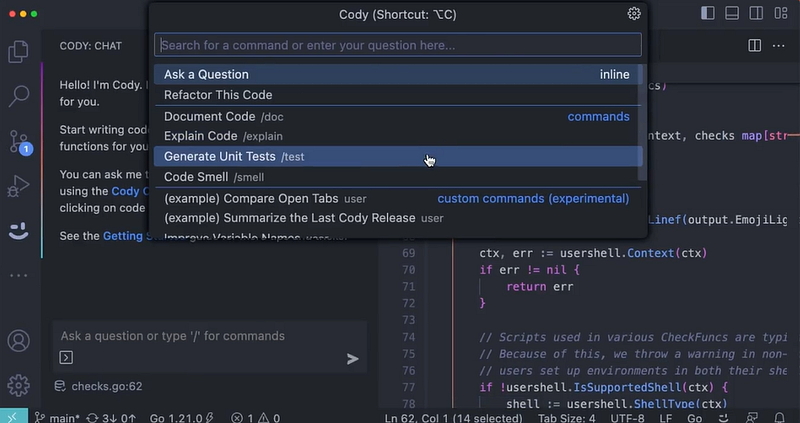Screen dimensions: 800x423
Task: Change Tab Size: 4 indentation setting
Action: (x=566, y=418)
